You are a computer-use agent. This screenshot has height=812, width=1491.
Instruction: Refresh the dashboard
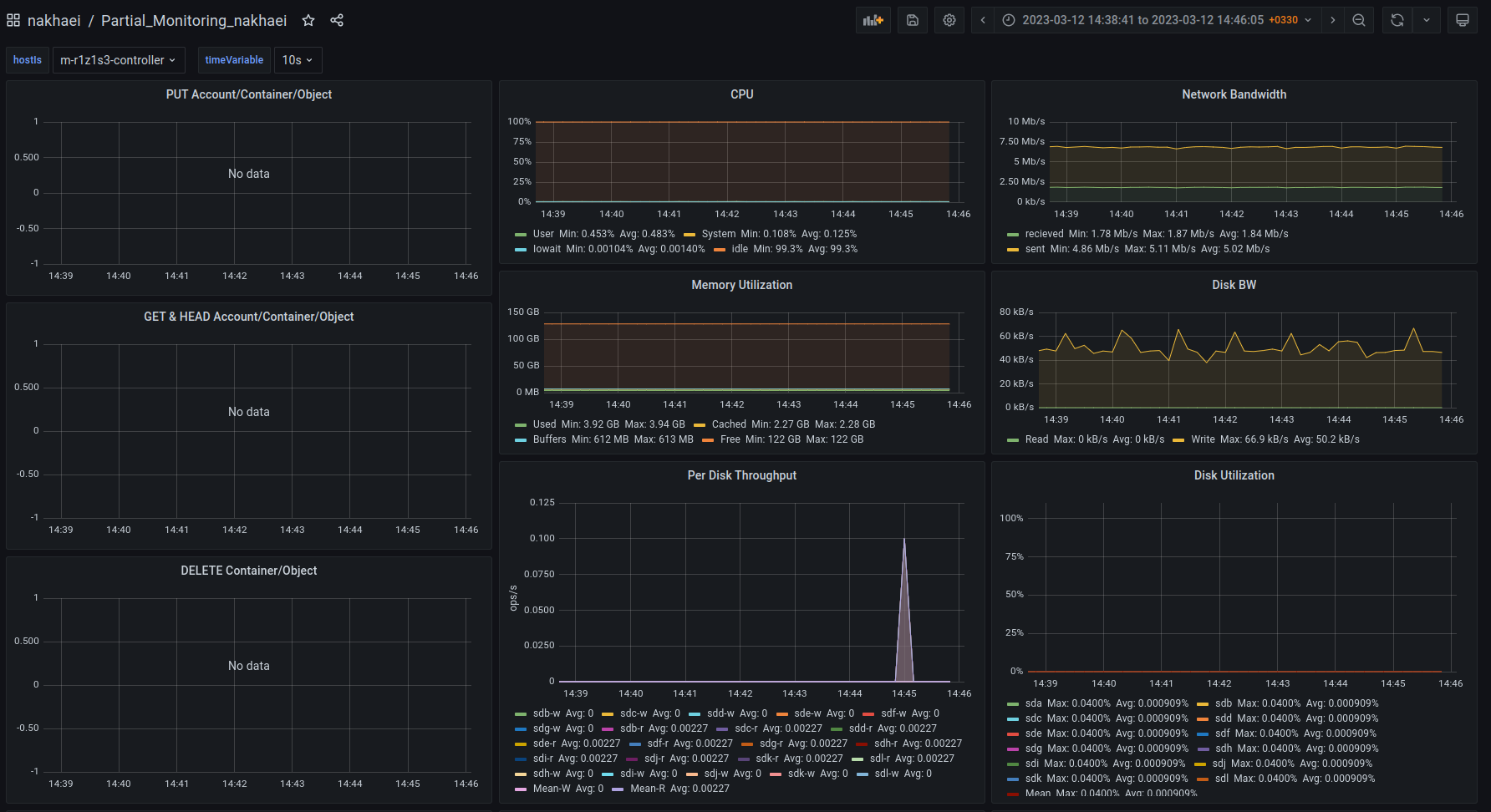point(1397,20)
